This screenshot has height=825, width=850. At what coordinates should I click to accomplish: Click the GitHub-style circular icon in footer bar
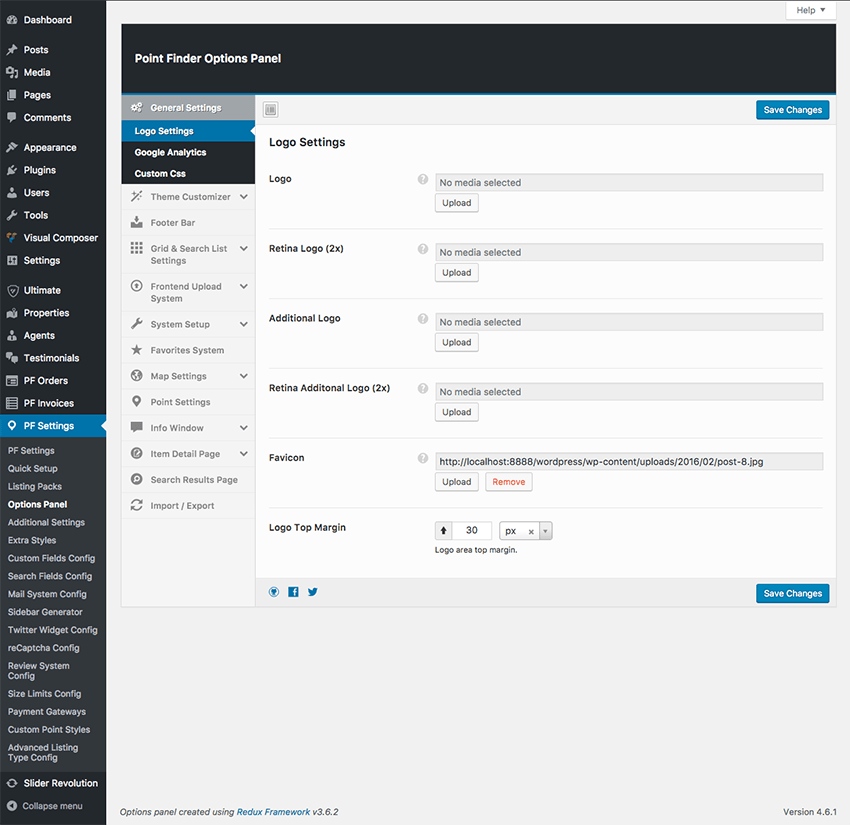coord(274,592)
